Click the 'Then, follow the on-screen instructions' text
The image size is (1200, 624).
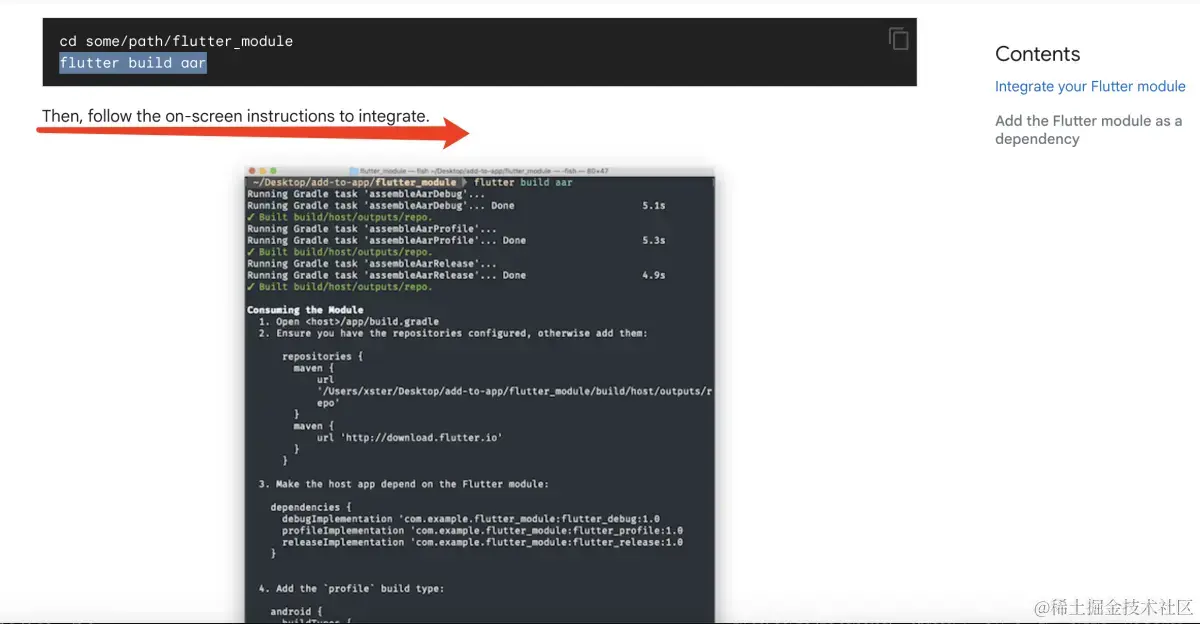pyautogui.click(x=235, y=116)
